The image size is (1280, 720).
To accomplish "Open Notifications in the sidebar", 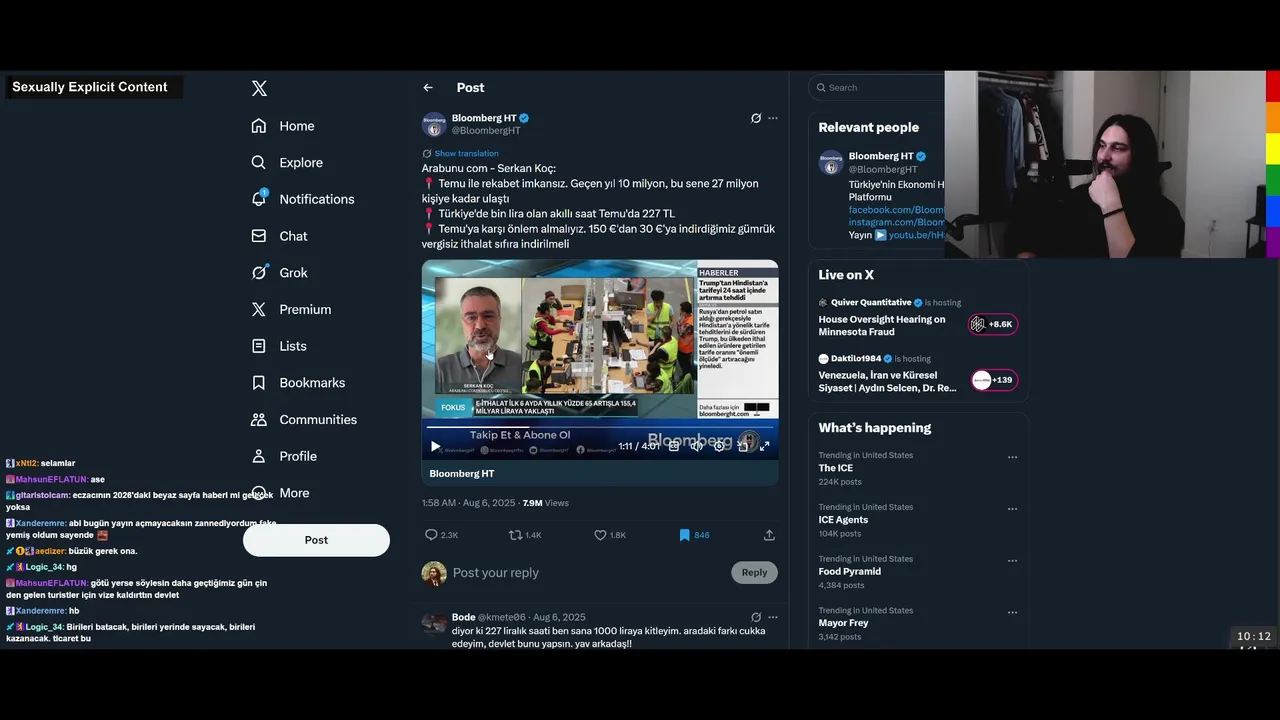I will [x=303, y=199].
